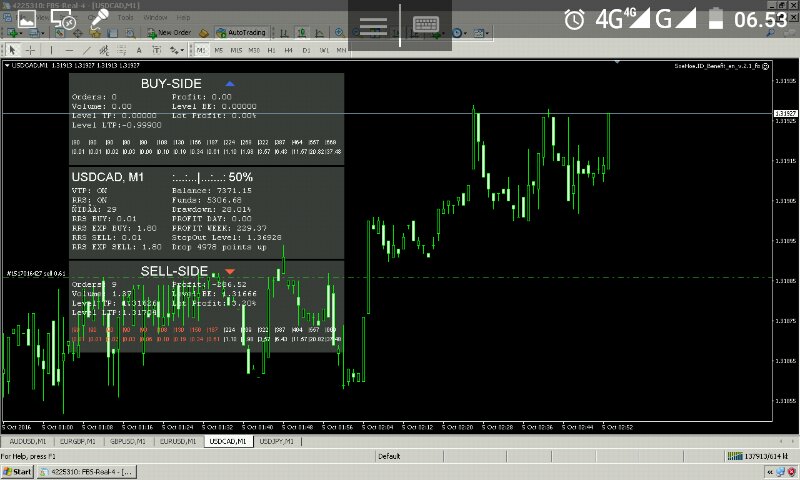
Task: Open the arrows objects dropdown in toolbar
Action: (177, 49)
